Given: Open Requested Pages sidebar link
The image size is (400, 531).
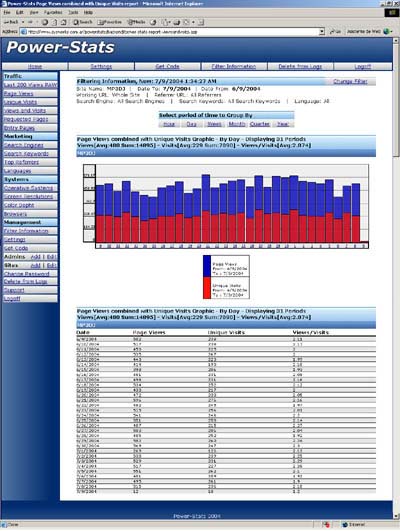Looking at the screenshot, I should coord(26,119).
